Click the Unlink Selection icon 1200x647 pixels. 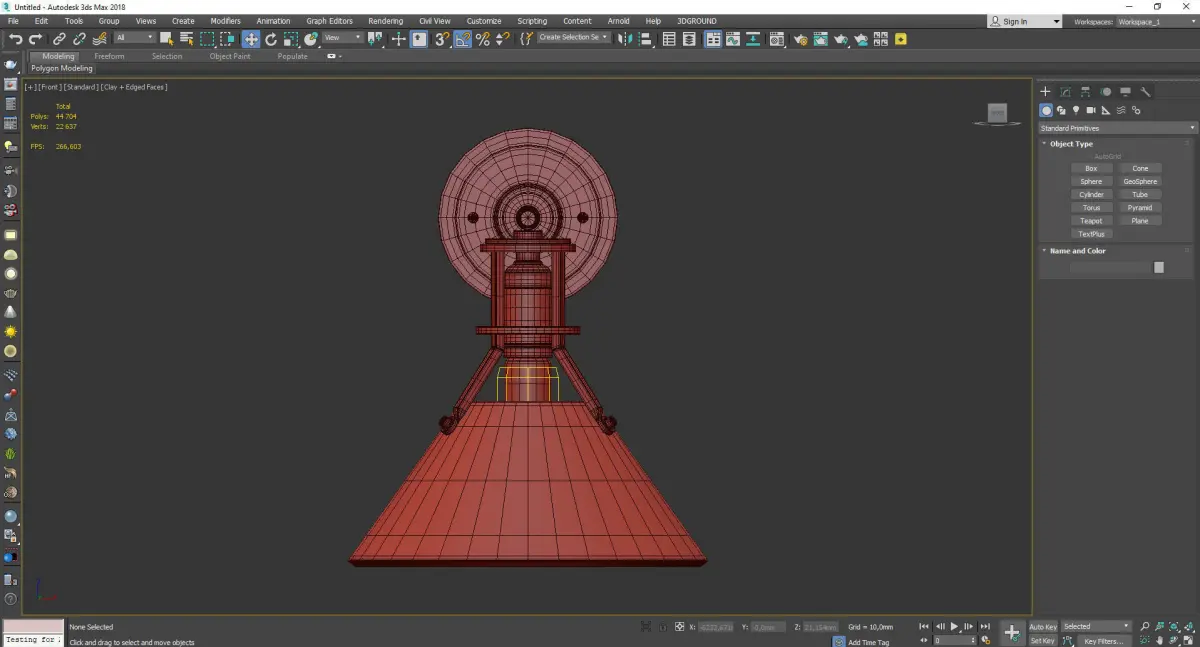pos(79,39)
